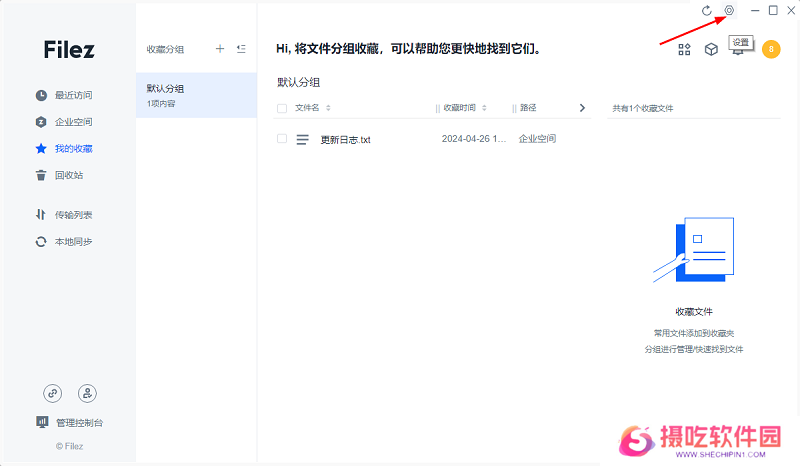Tick the select-all checkbox in header
This screenshot has width=800, height=466.
[x=282, y=108]
